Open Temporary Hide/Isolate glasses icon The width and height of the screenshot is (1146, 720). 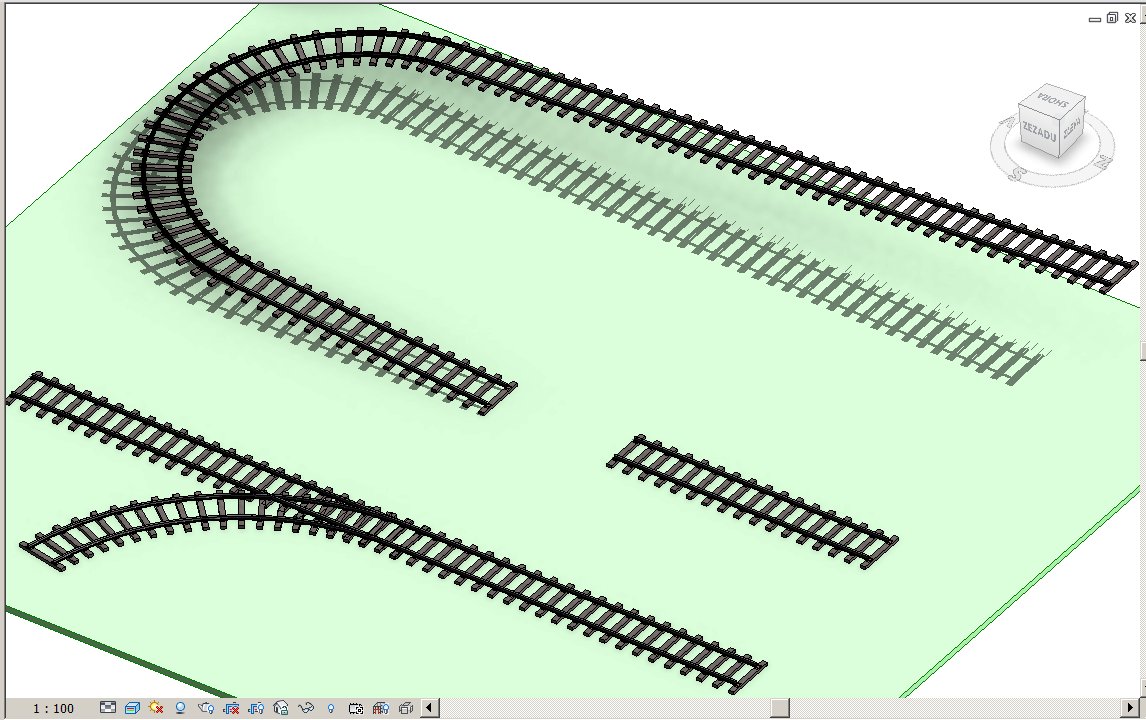(306, 708)
